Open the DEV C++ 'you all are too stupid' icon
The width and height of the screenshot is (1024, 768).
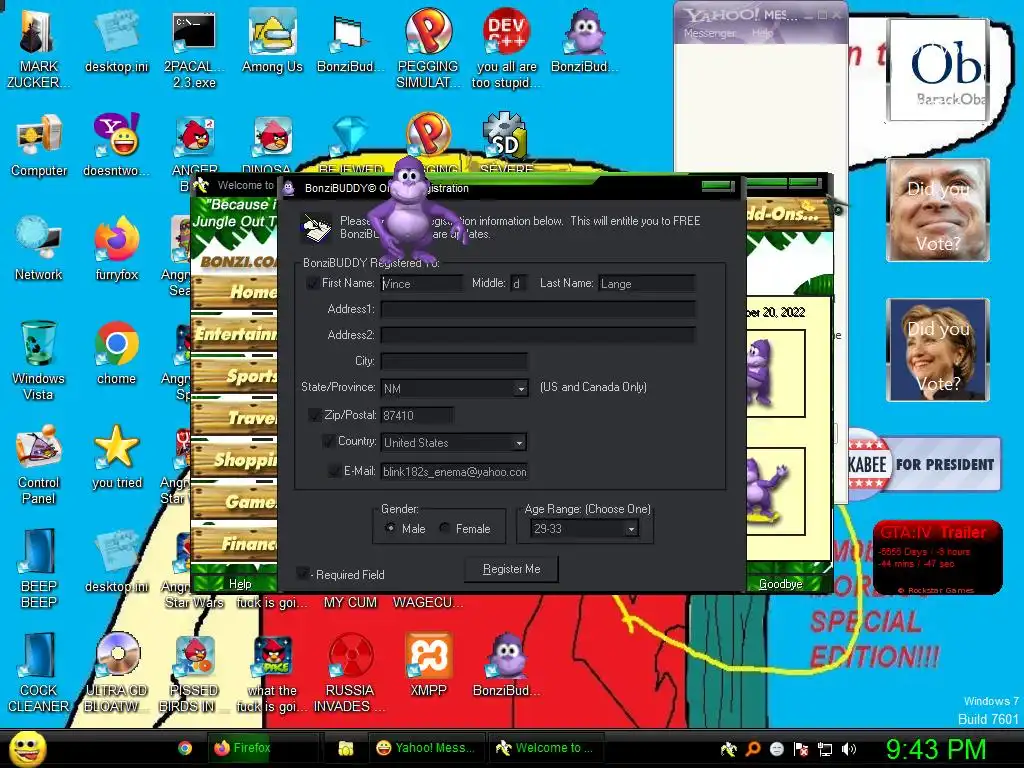pos(506,49)
